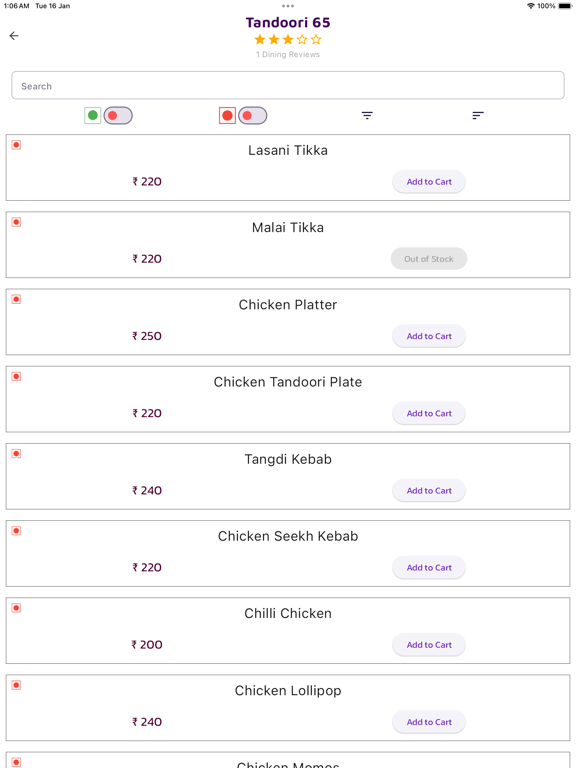Focus the Search input field
576x768 pixels.
[288, 86]
